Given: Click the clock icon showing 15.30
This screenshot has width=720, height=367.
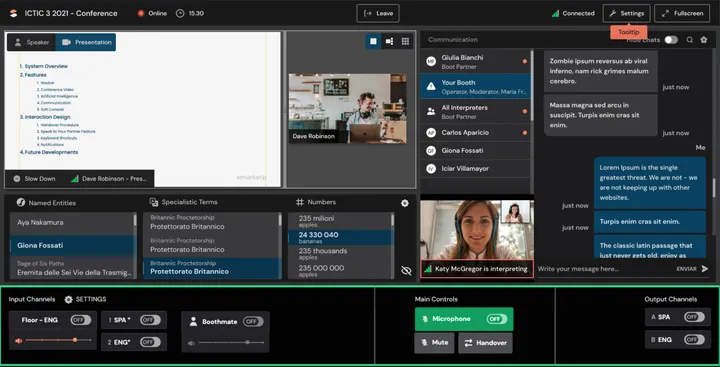Looking at the screenshot, I should click(x=180, y=13).
